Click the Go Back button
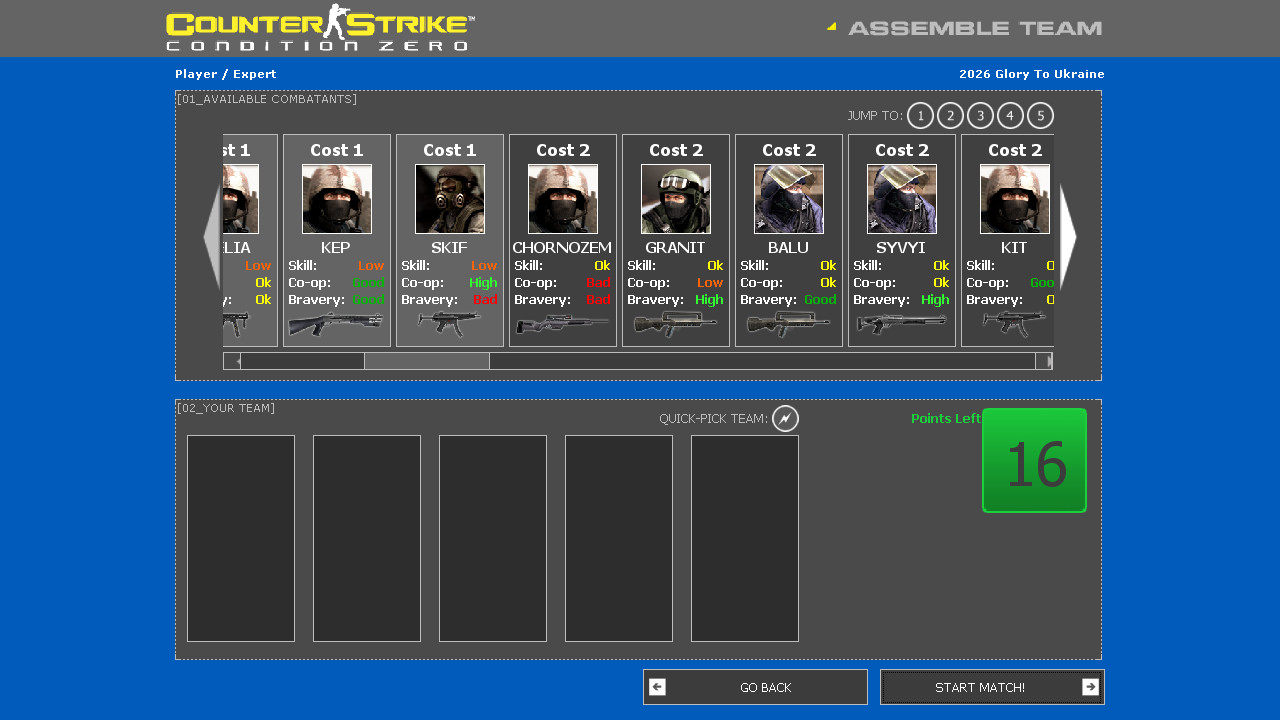This screenshot has height=720, width=1280. [x=755, y=687]
